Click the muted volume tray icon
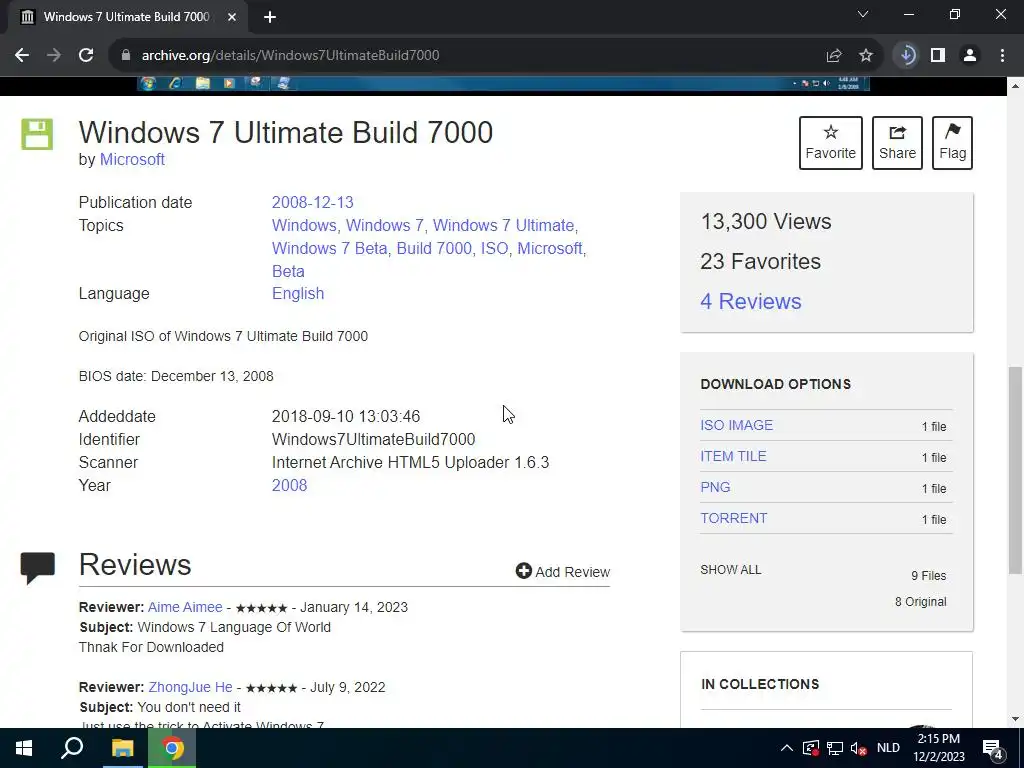 [859, 748]
